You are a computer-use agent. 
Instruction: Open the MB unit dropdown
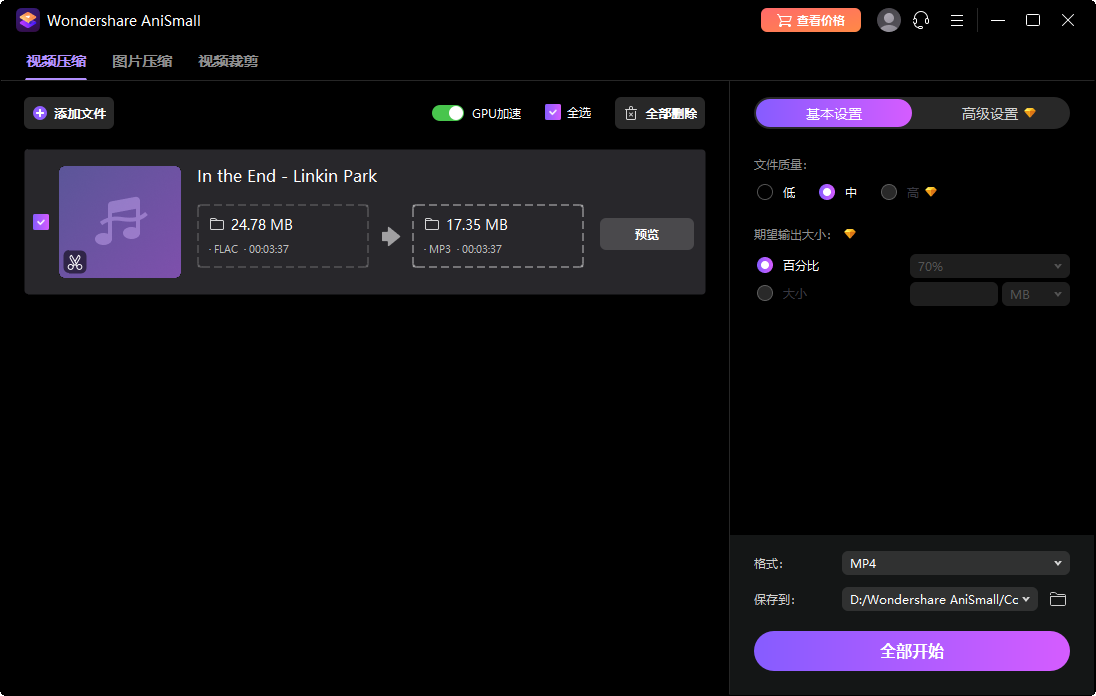1035,294
